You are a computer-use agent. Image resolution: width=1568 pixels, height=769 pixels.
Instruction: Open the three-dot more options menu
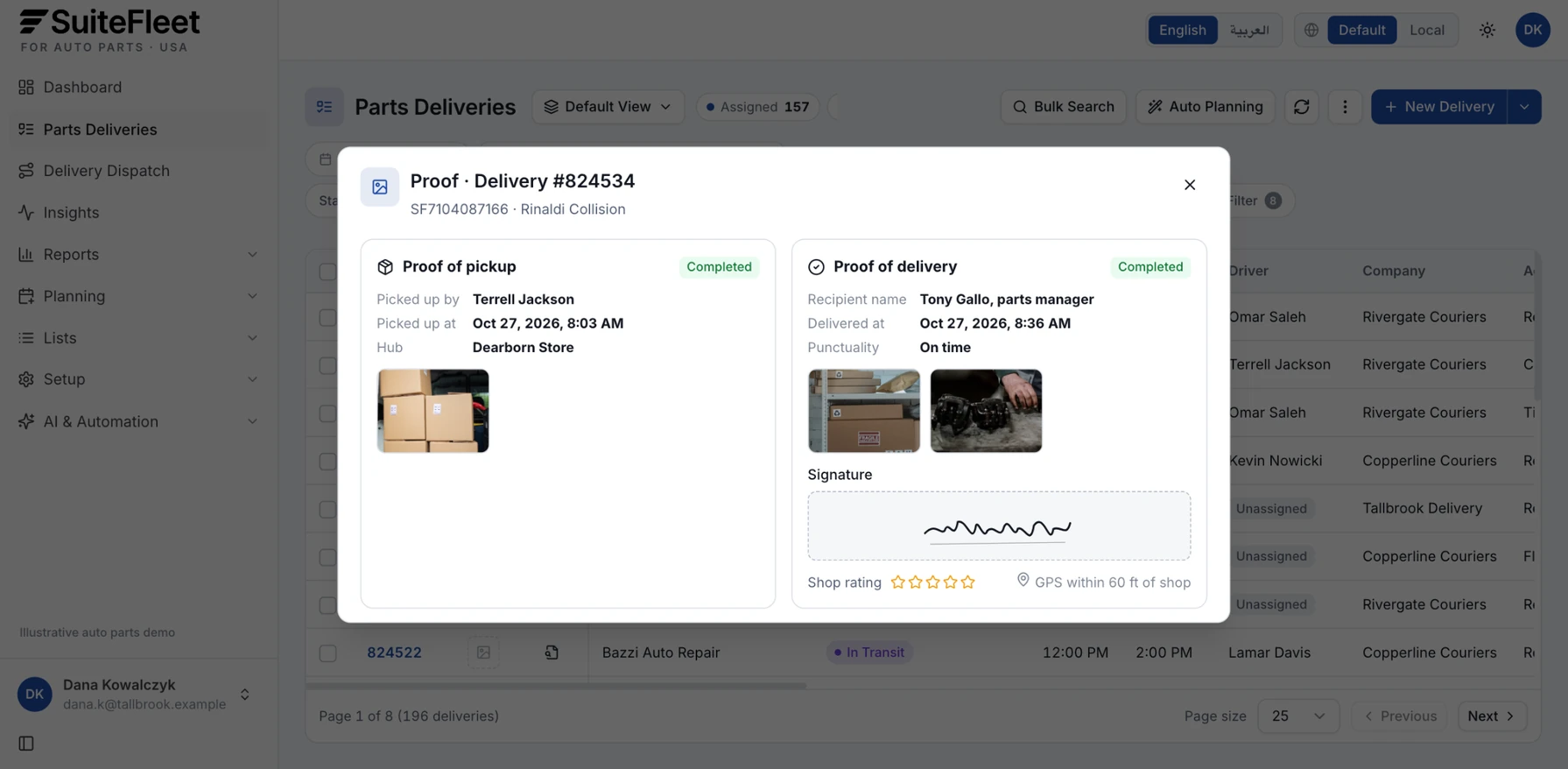point(1345,107)
